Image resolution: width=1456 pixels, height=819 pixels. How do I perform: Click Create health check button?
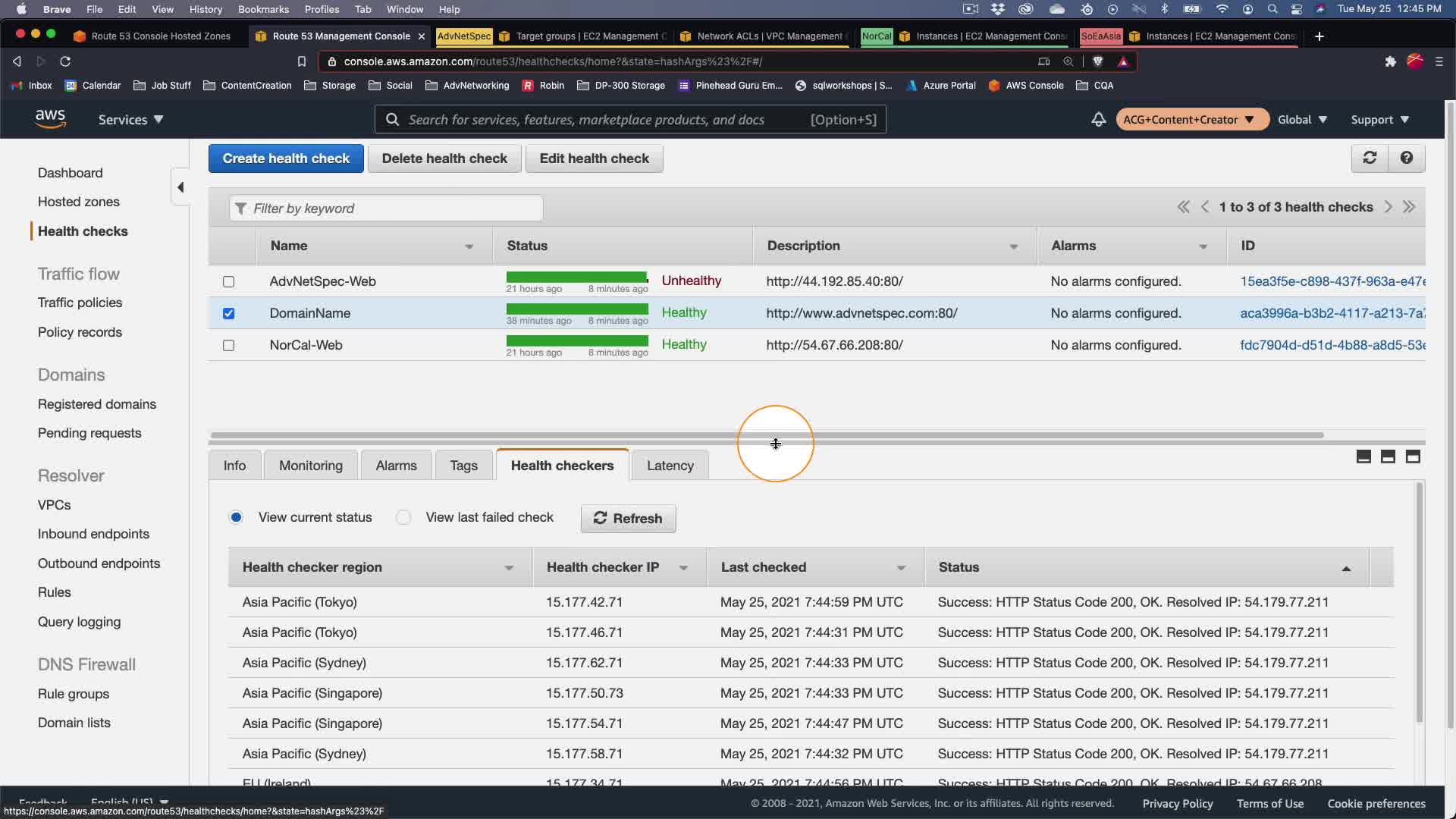286,158
